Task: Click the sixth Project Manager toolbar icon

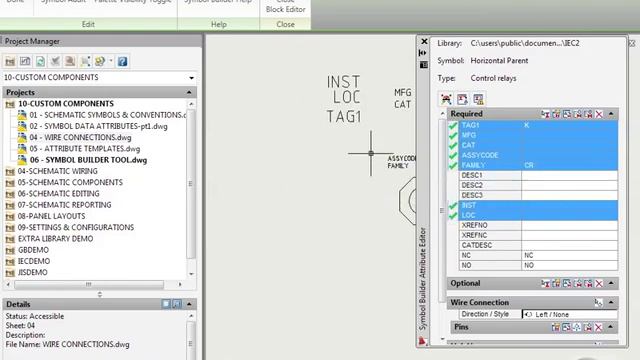Action: pos(85,62)
